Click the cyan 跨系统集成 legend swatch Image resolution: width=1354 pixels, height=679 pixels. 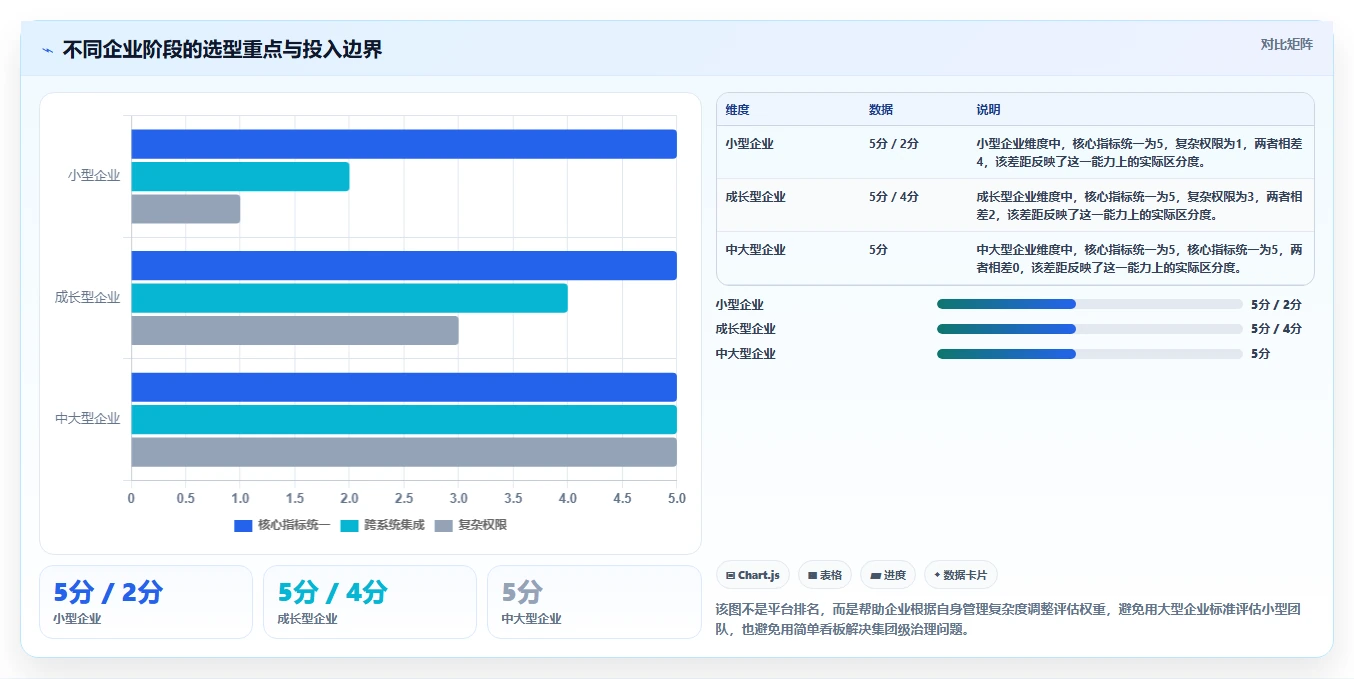pyautogui.click(x=349, y=525)
